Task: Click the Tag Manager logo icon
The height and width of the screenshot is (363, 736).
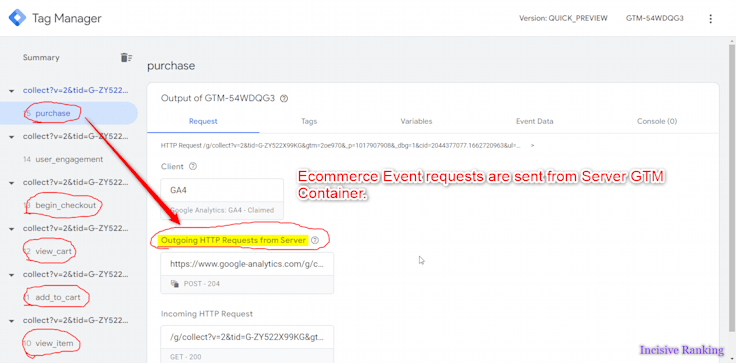Action: pos(17,18)
